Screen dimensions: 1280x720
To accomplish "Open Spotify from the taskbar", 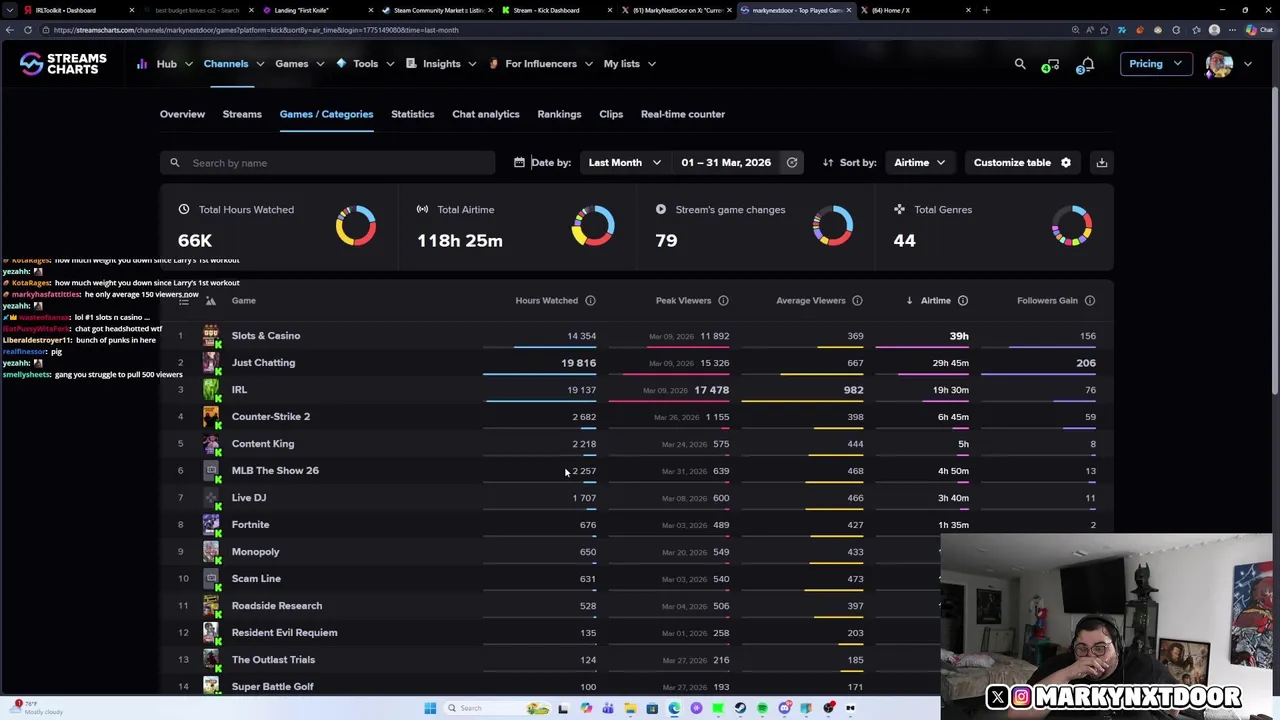I will [762, 708].
